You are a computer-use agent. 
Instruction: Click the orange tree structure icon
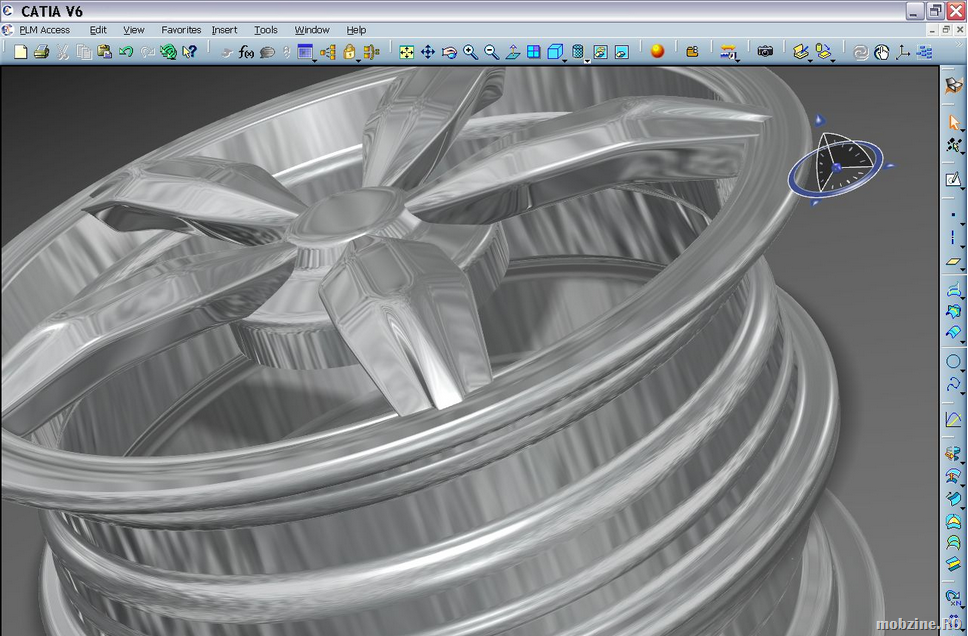tap(328, 52)
